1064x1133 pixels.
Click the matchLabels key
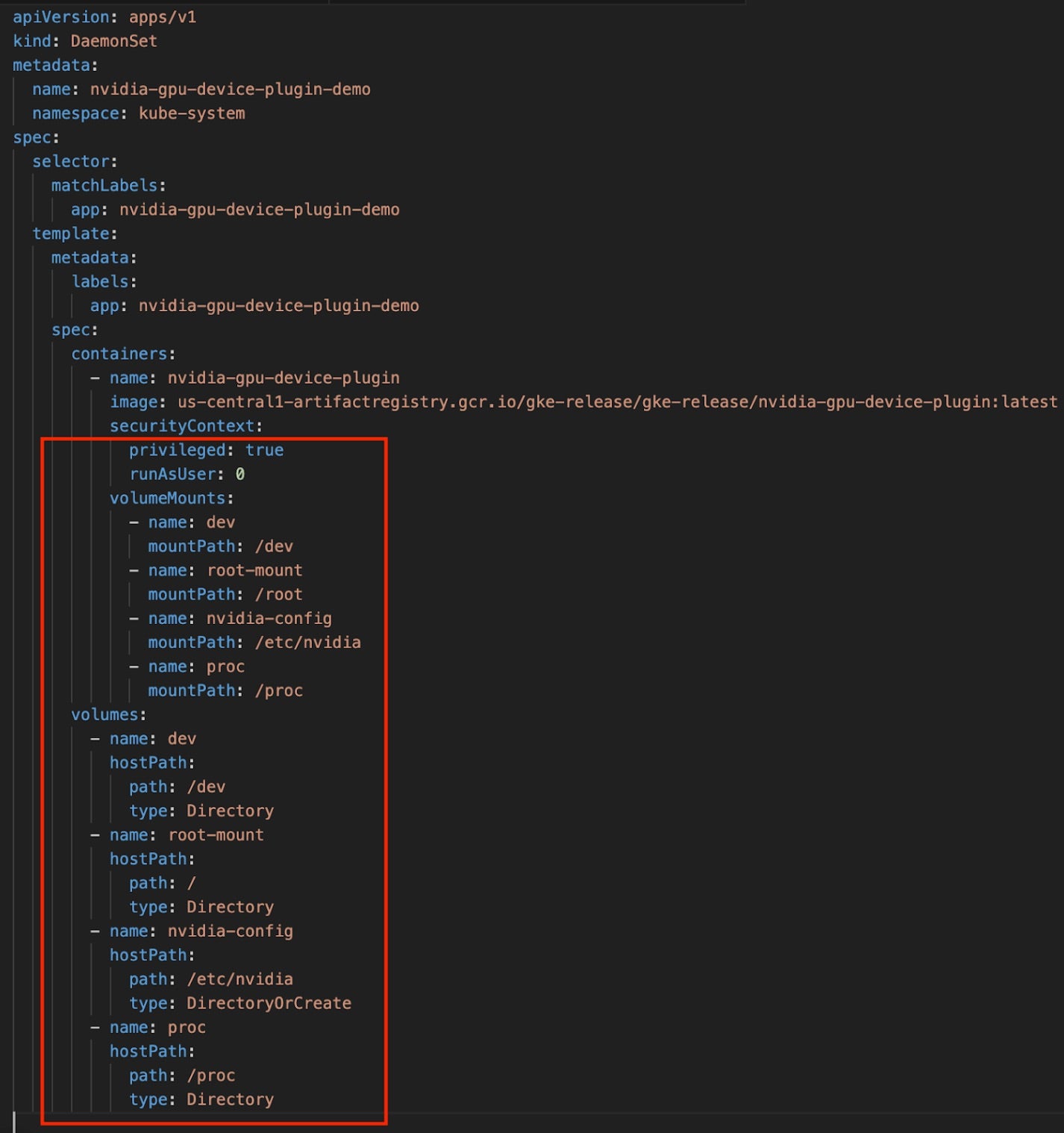pyautogui.click(x=104, y=186)
